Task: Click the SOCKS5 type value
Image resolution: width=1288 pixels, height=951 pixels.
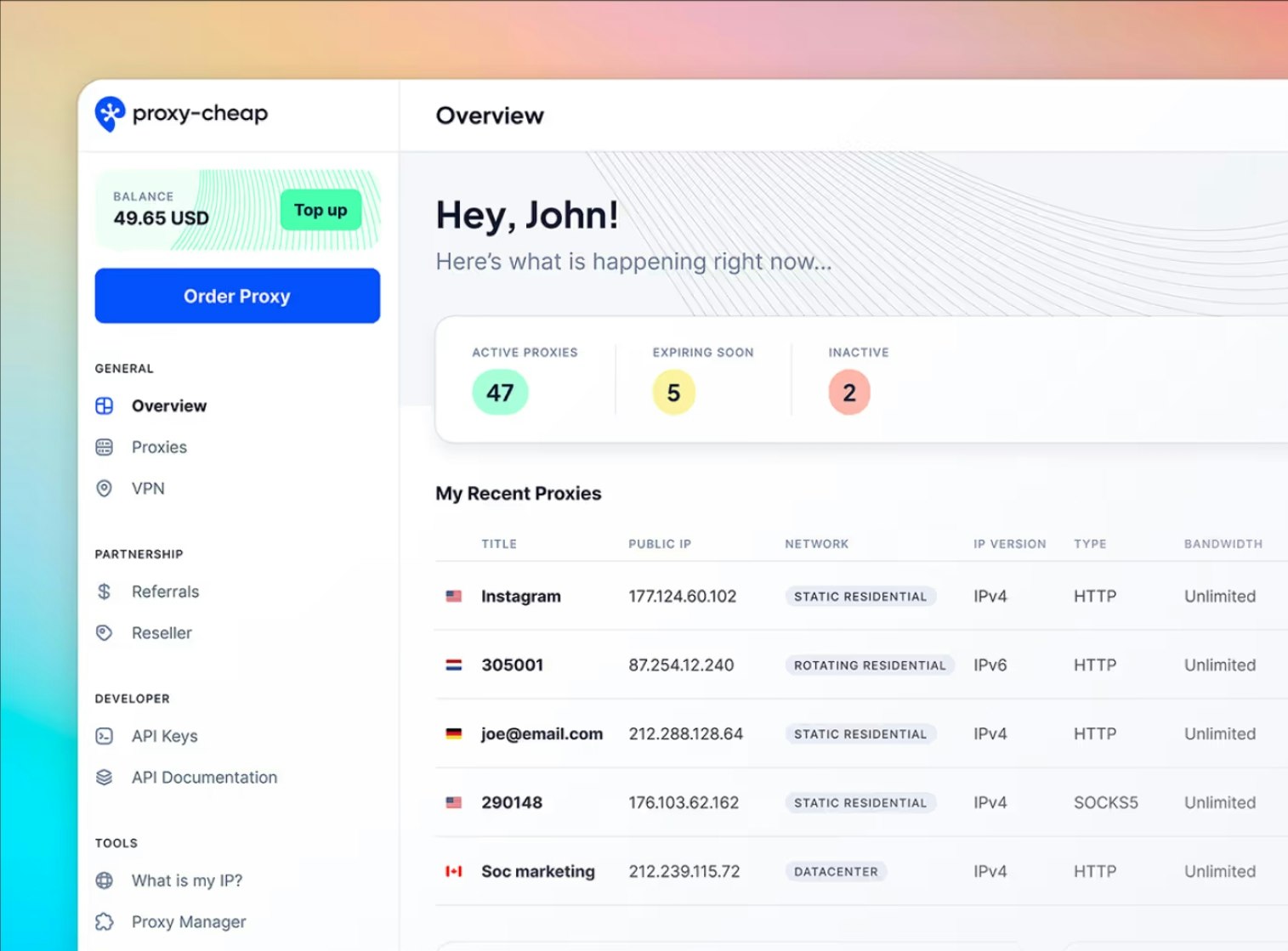Action: tap(1105, 803)
